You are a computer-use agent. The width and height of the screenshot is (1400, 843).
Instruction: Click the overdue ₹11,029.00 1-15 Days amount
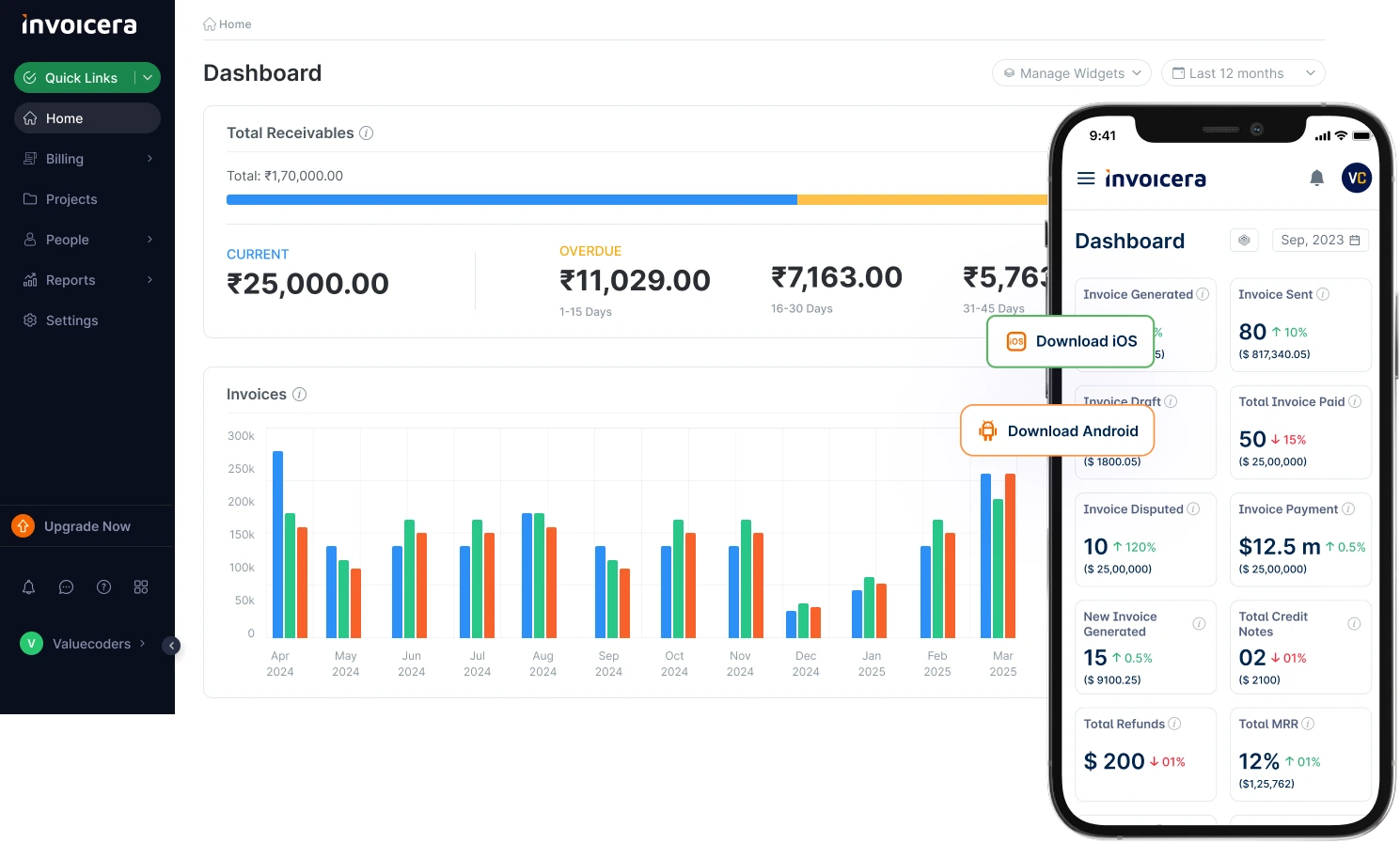[635, 281]
